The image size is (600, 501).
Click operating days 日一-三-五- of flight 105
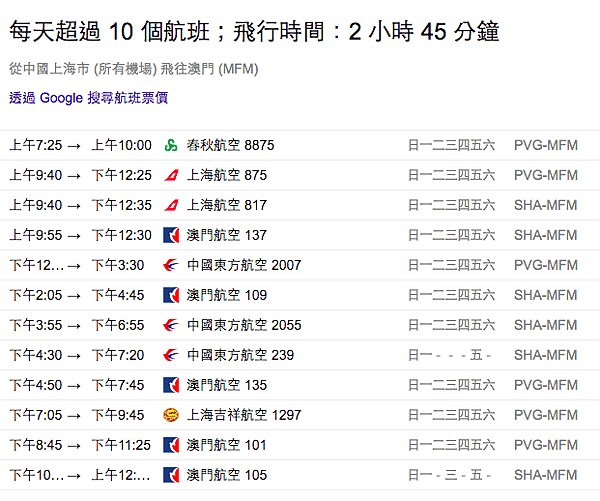click(450, 475)
